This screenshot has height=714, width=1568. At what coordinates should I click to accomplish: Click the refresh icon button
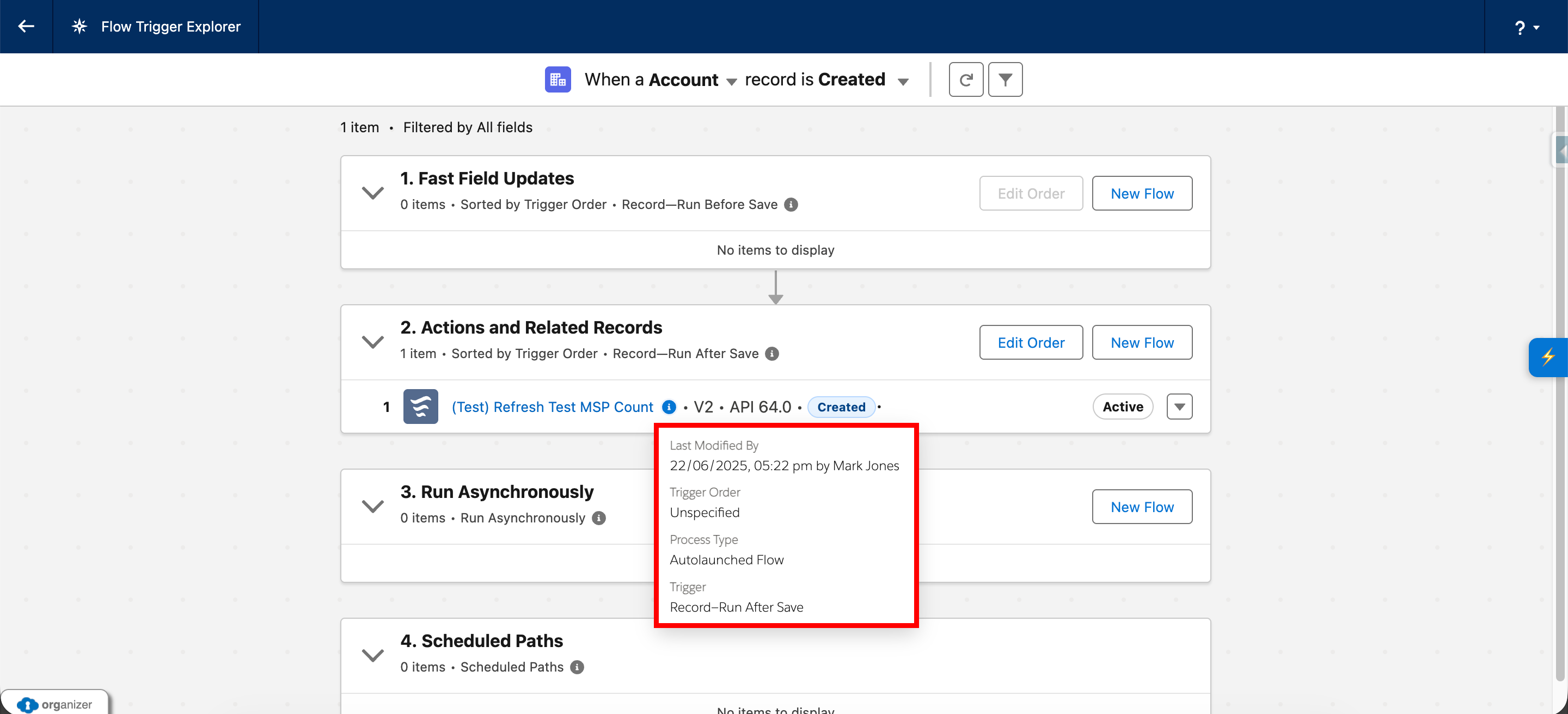pyautogui.click(x=965, y=79)
